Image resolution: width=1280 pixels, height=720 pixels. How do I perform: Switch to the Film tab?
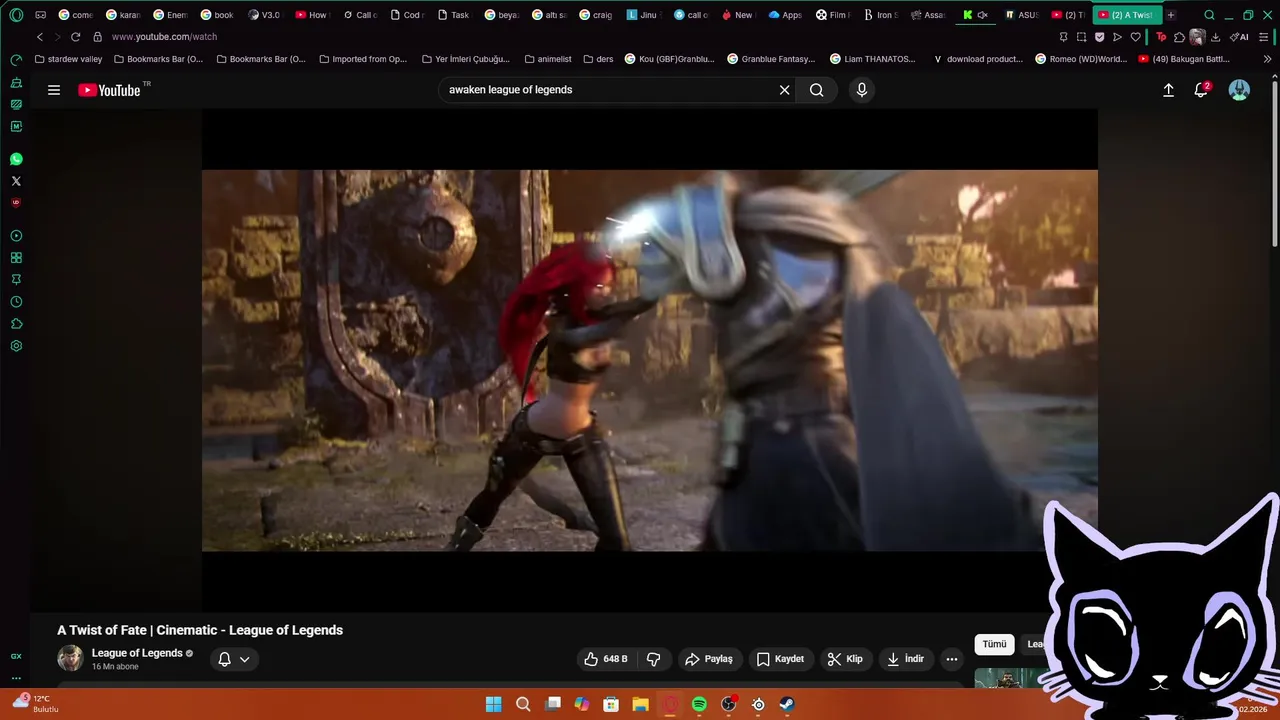click(x=833, y=15)
